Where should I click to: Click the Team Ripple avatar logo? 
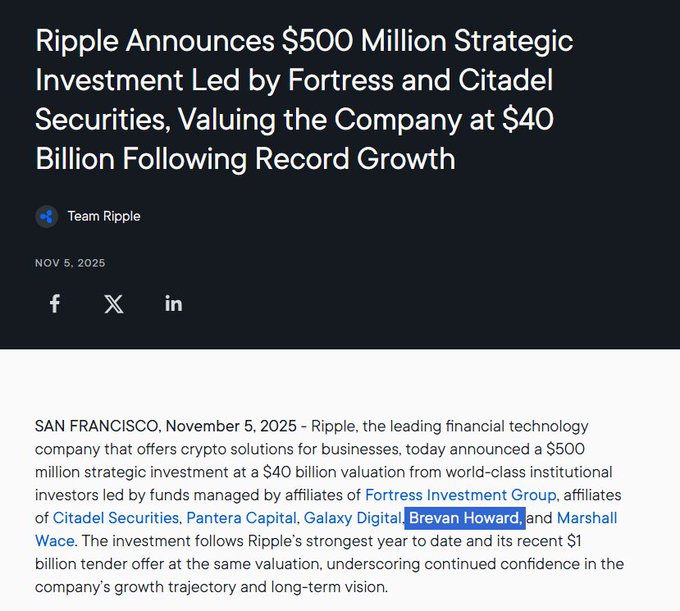(46, 216)
